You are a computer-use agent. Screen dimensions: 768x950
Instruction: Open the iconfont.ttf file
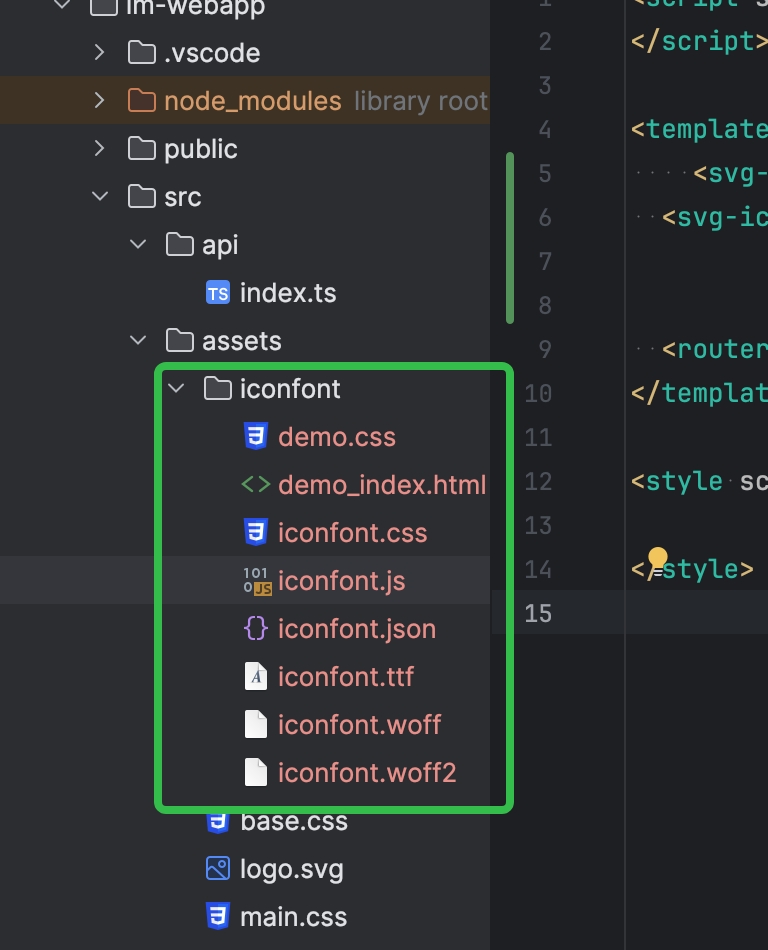click(346, 677)
